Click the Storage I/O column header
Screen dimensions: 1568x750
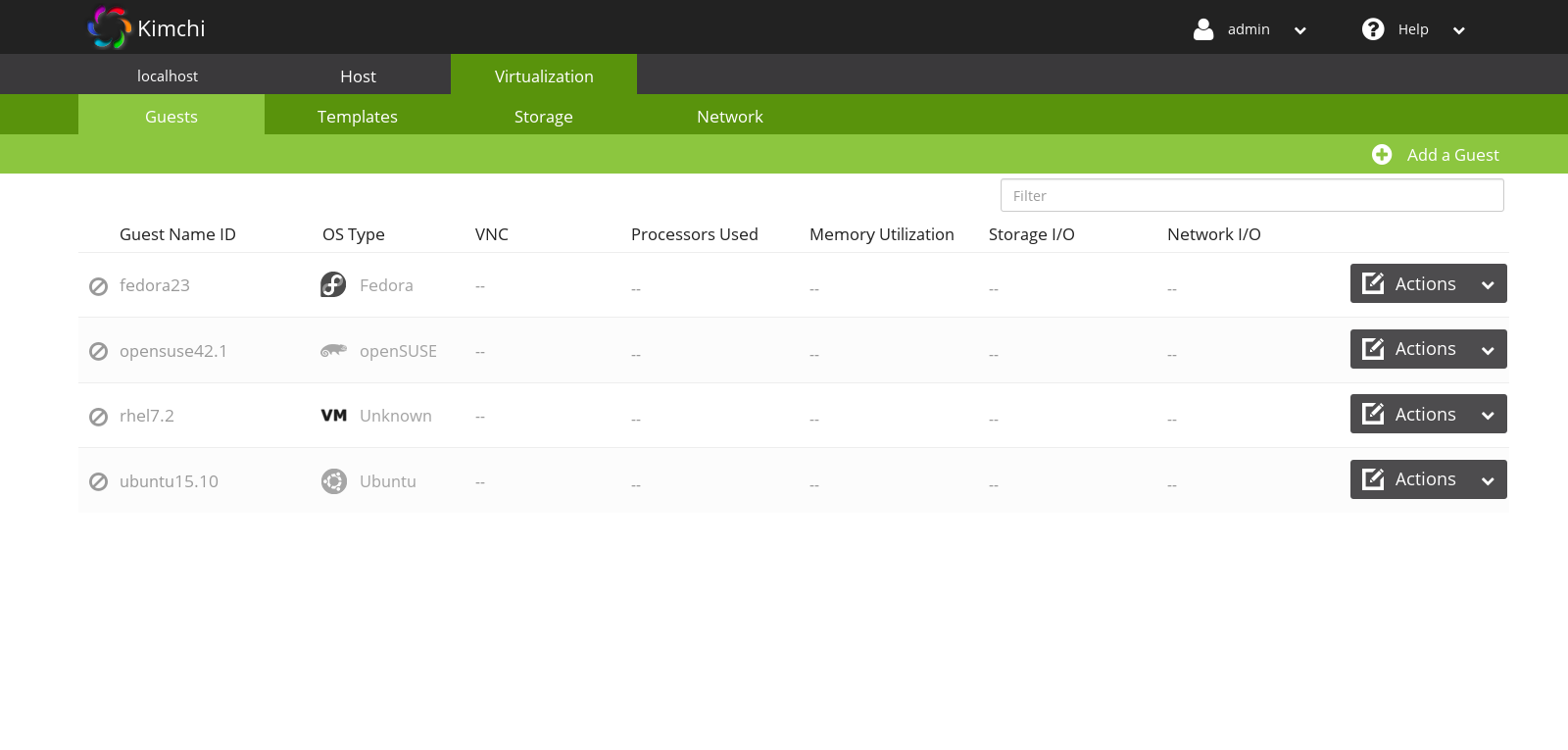click(1032, 234)
